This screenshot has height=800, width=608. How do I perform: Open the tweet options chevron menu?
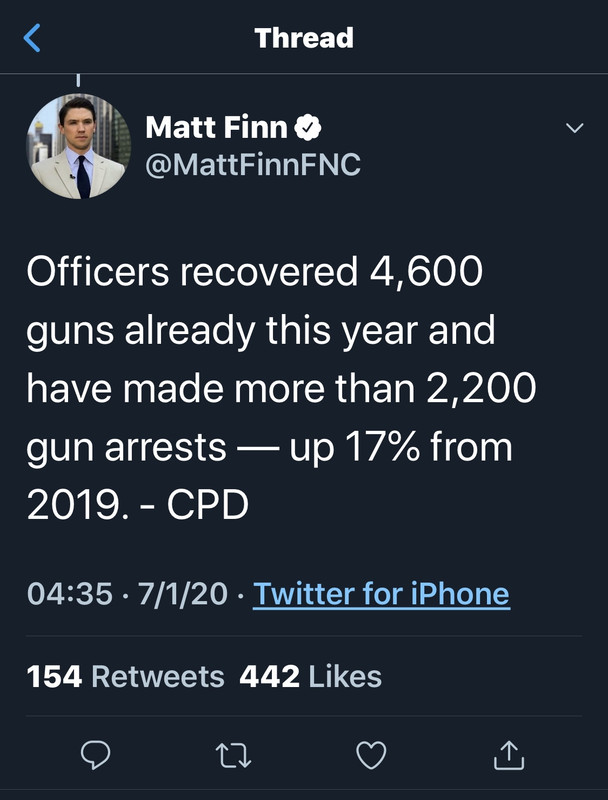pos(574,128)
